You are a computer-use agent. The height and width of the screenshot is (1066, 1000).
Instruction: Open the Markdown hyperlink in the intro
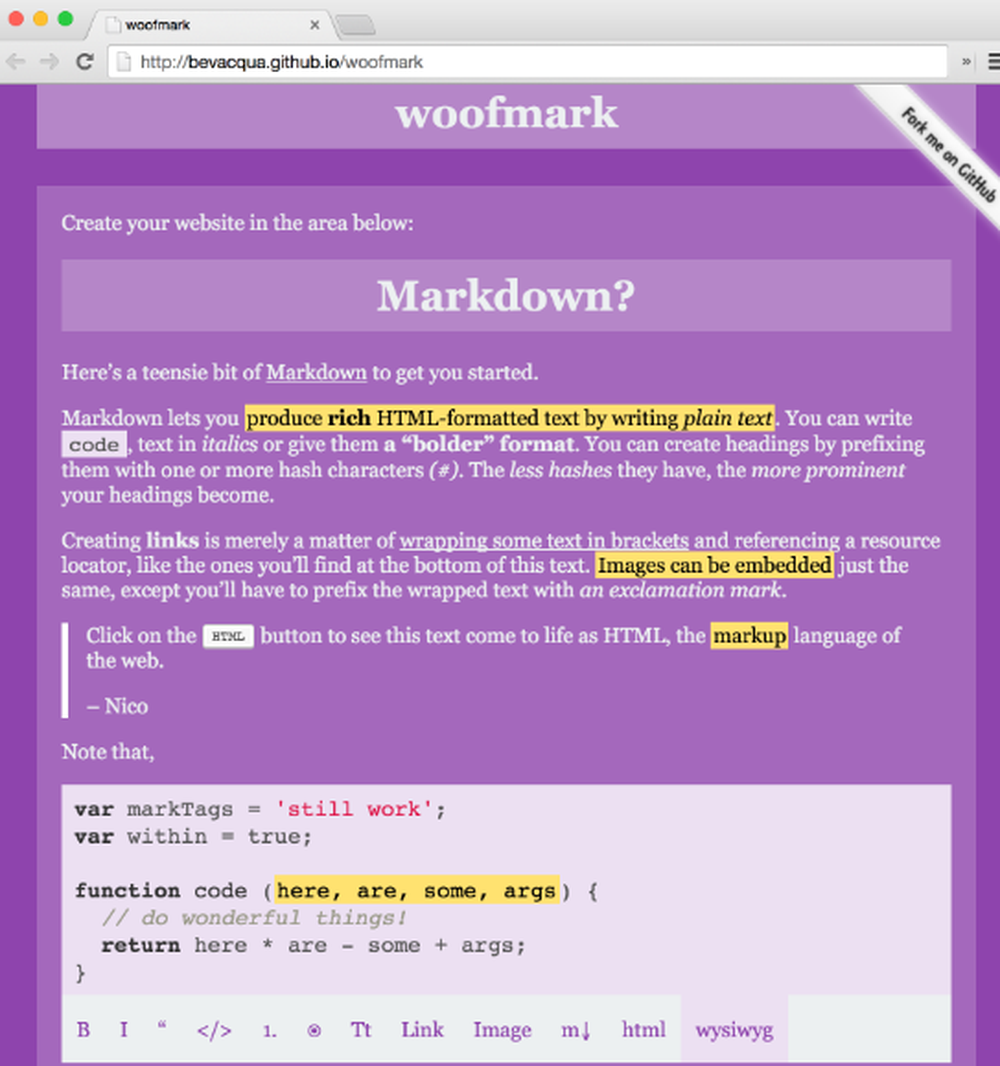pyautogui.click(x=316, y=373)
